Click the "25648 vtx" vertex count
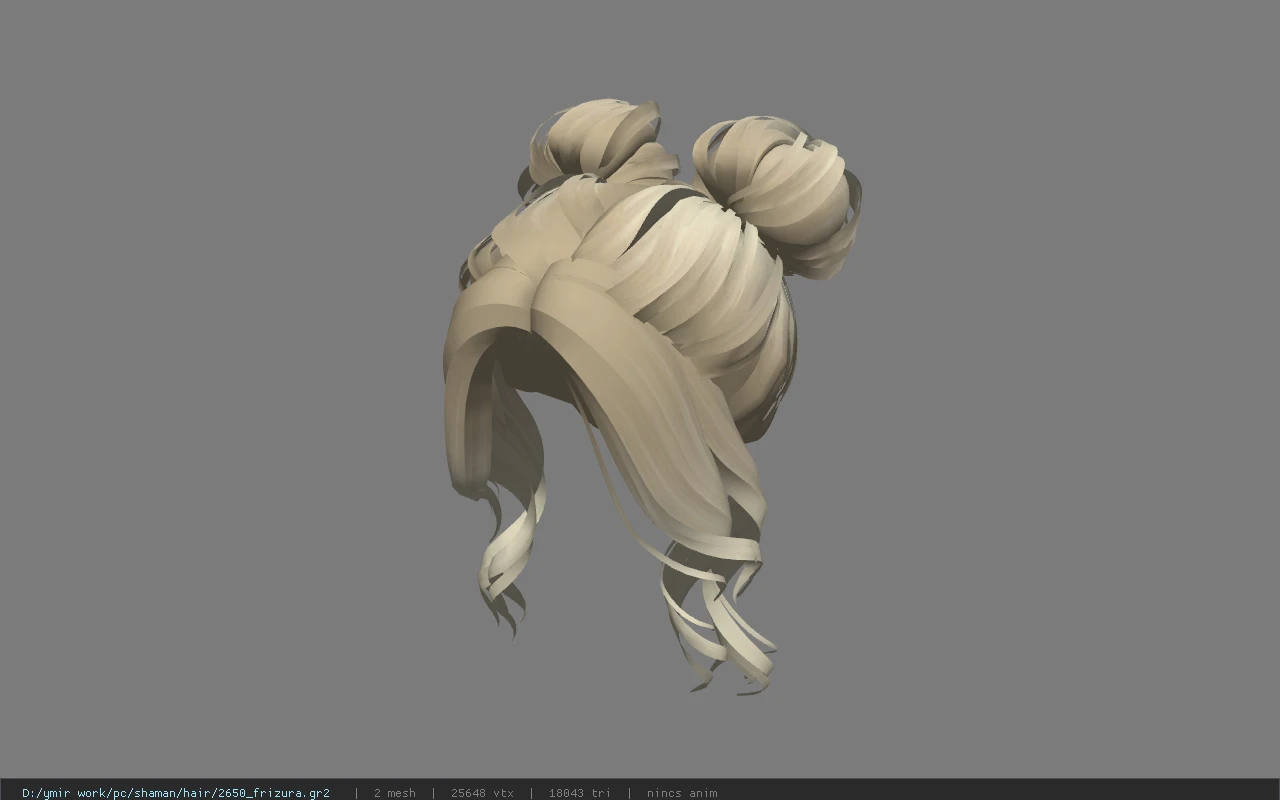Screen dimensions: 1280x800 click(x=482, y=793)
